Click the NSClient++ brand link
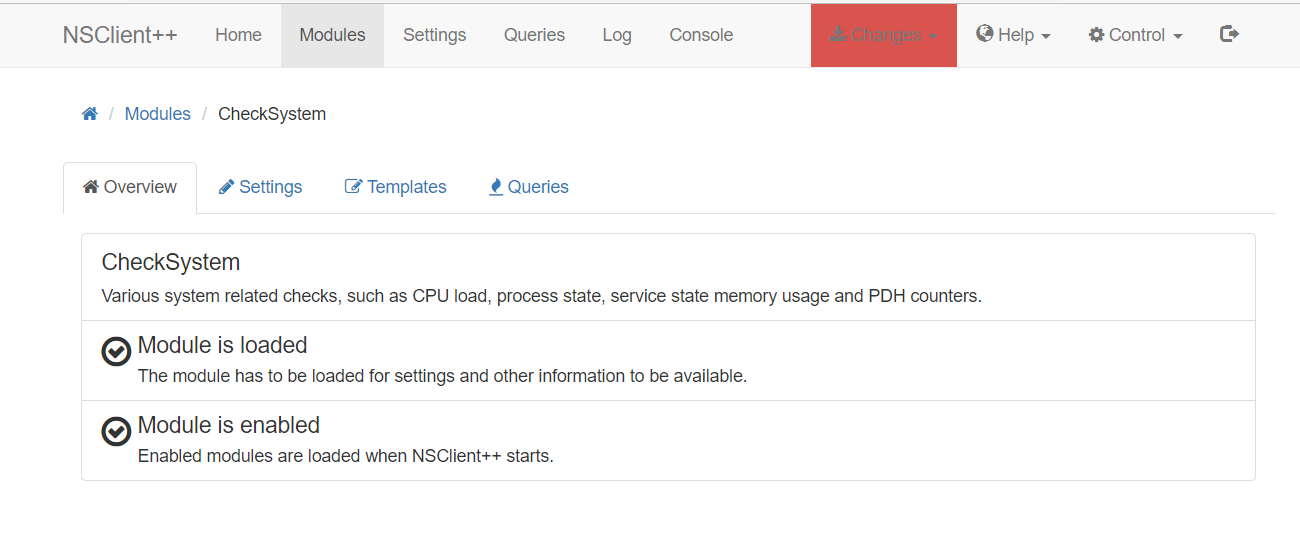Image resolution: width=1300 pixels, height=537 pixels. tap(120, 35)
